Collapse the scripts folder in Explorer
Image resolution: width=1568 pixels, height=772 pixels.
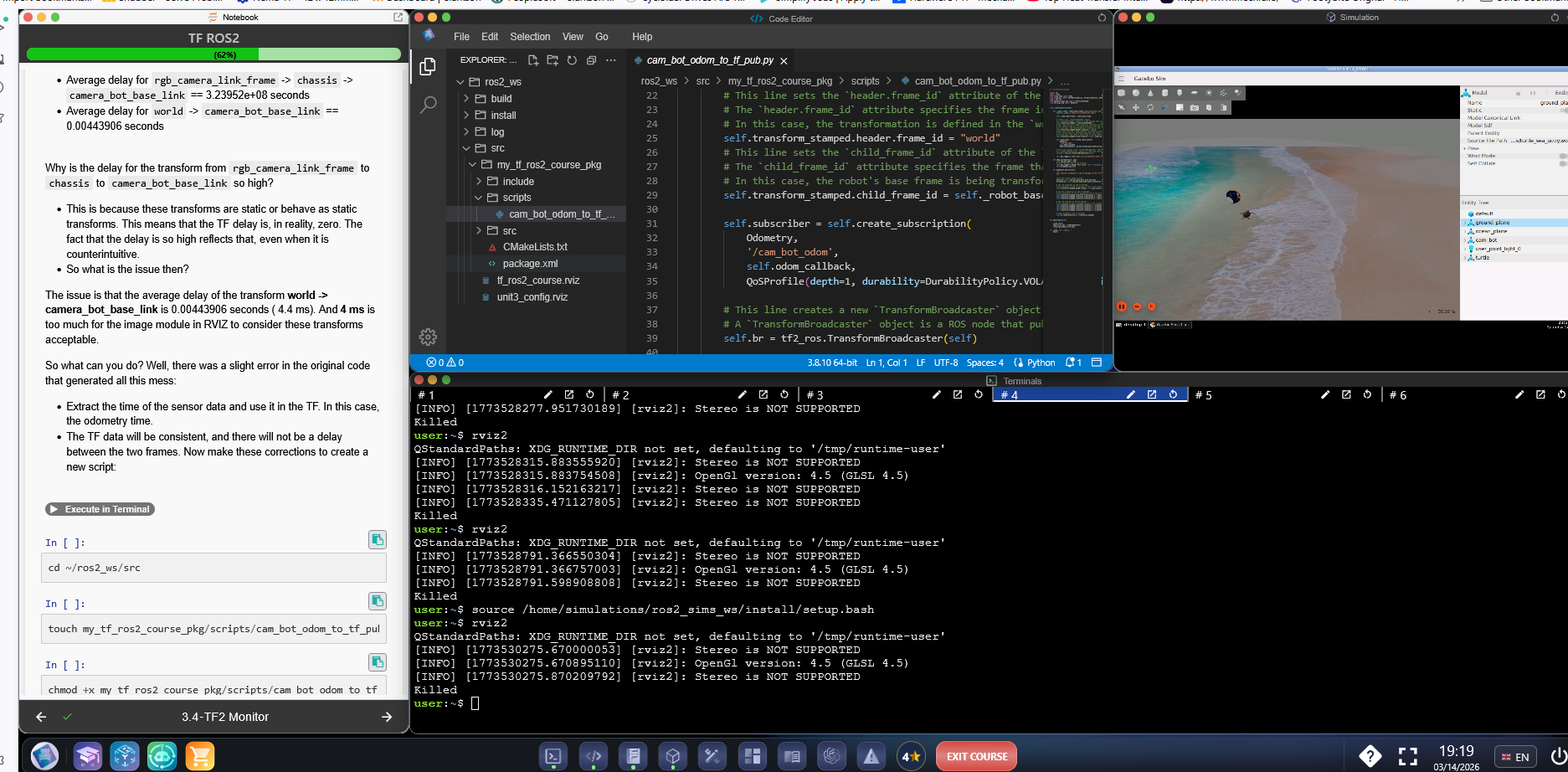517,198
